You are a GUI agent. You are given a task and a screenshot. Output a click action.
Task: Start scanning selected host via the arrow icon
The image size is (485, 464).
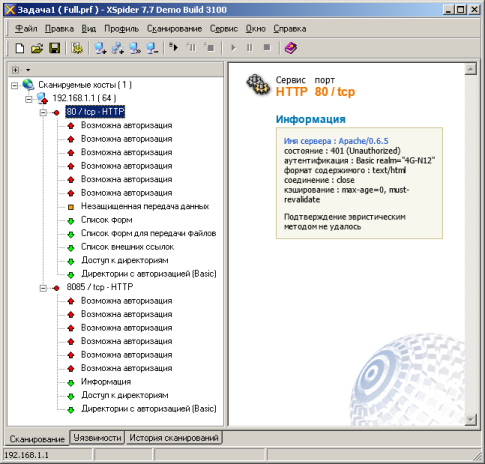(173, 47)
